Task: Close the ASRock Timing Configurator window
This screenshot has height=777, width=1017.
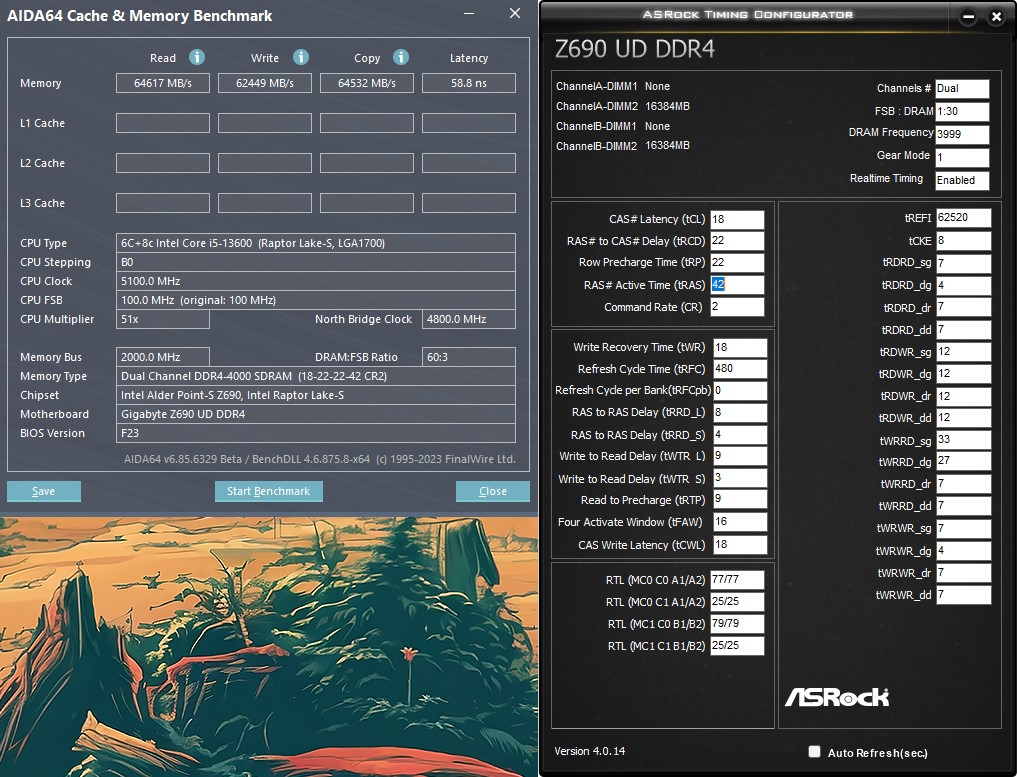Action: [x=996, y=17]
